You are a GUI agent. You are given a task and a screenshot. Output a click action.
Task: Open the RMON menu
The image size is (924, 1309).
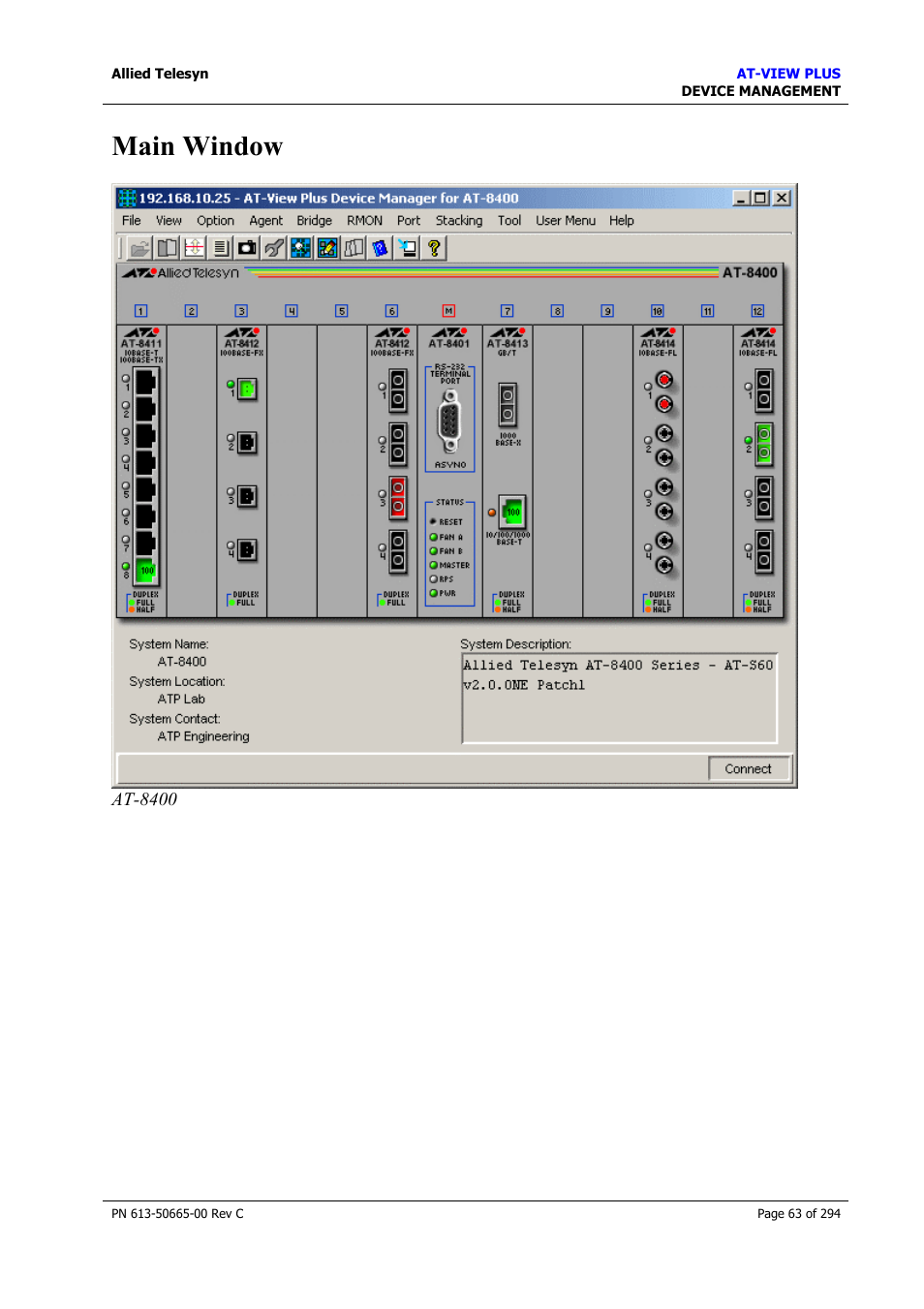tap(364, 221)
